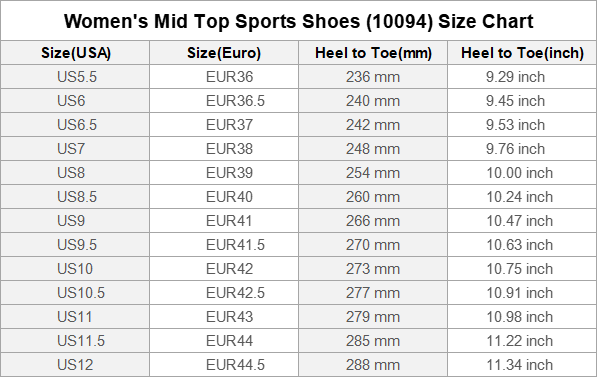The width and height of the screenshot is (597, 377).
Task: Select the US12 size cell
Action: coord(75,365)
